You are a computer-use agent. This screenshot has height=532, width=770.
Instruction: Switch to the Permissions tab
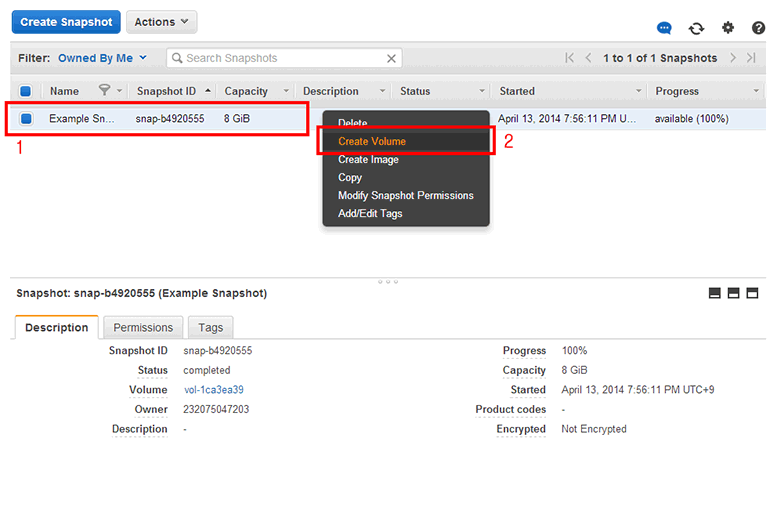[x=143, y=327]
